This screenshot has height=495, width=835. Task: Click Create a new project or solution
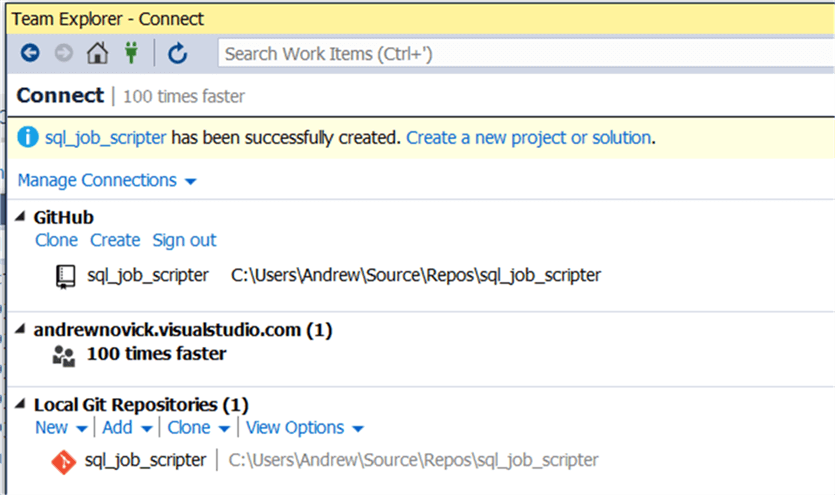(529, 138)
